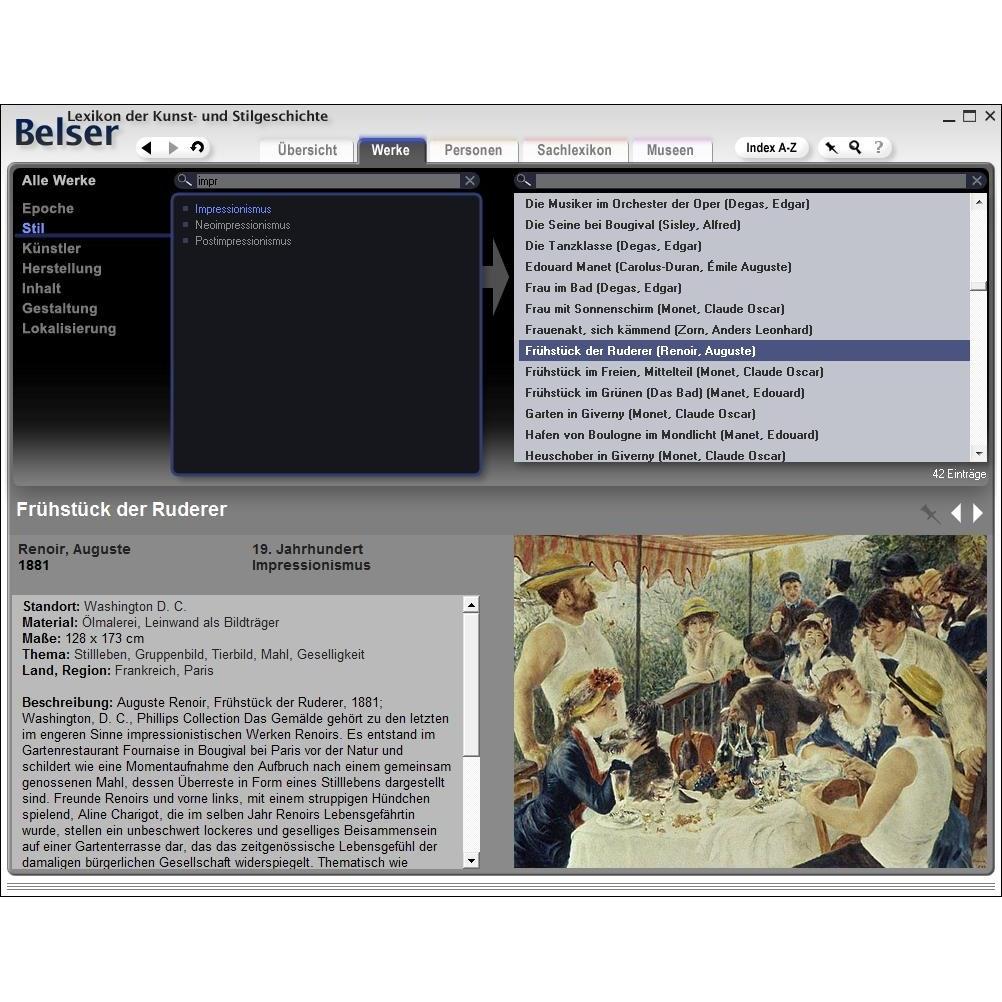Open help with the question mark

tap(879, 148)
